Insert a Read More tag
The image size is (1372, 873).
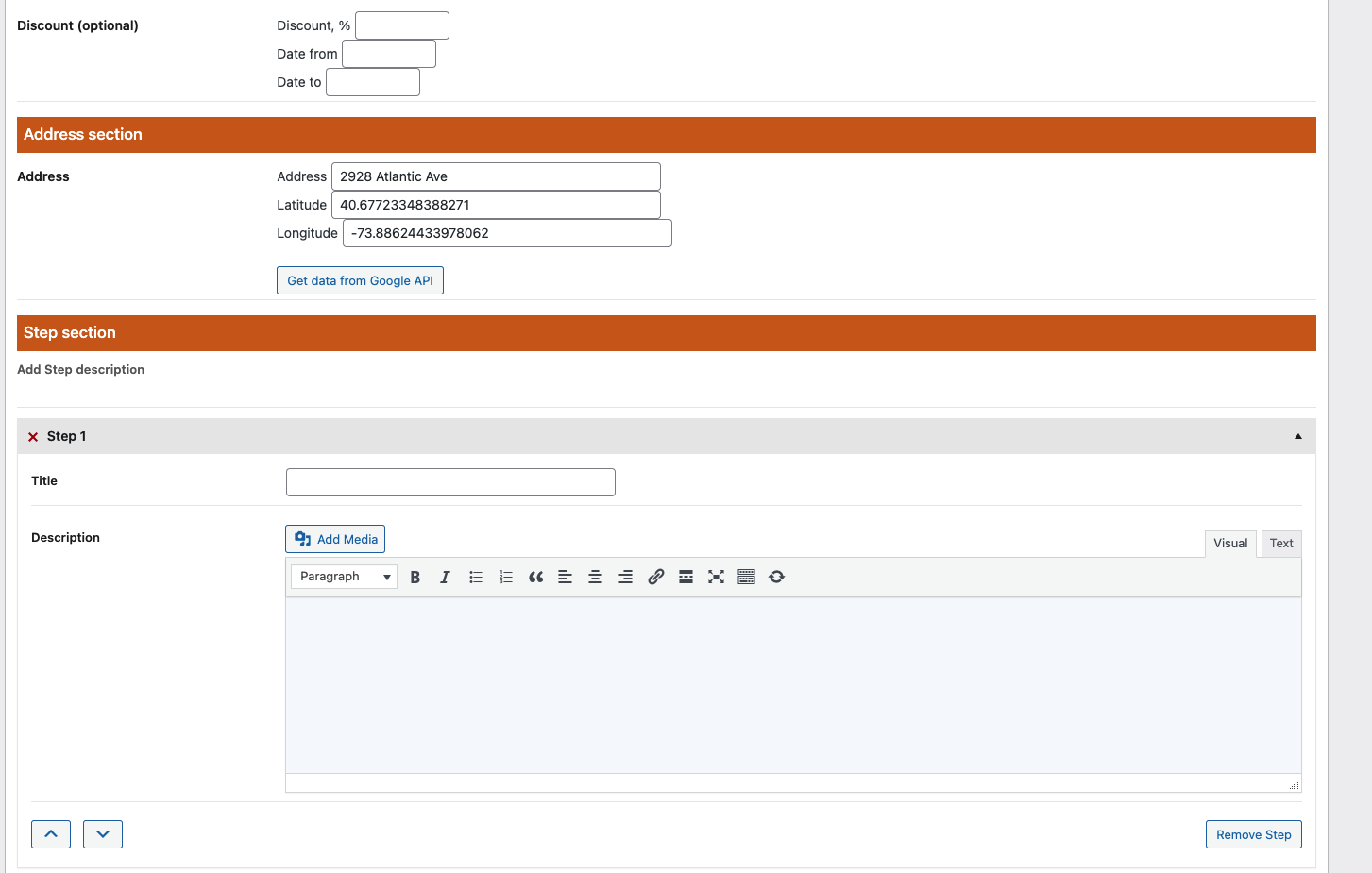(686, 577)
